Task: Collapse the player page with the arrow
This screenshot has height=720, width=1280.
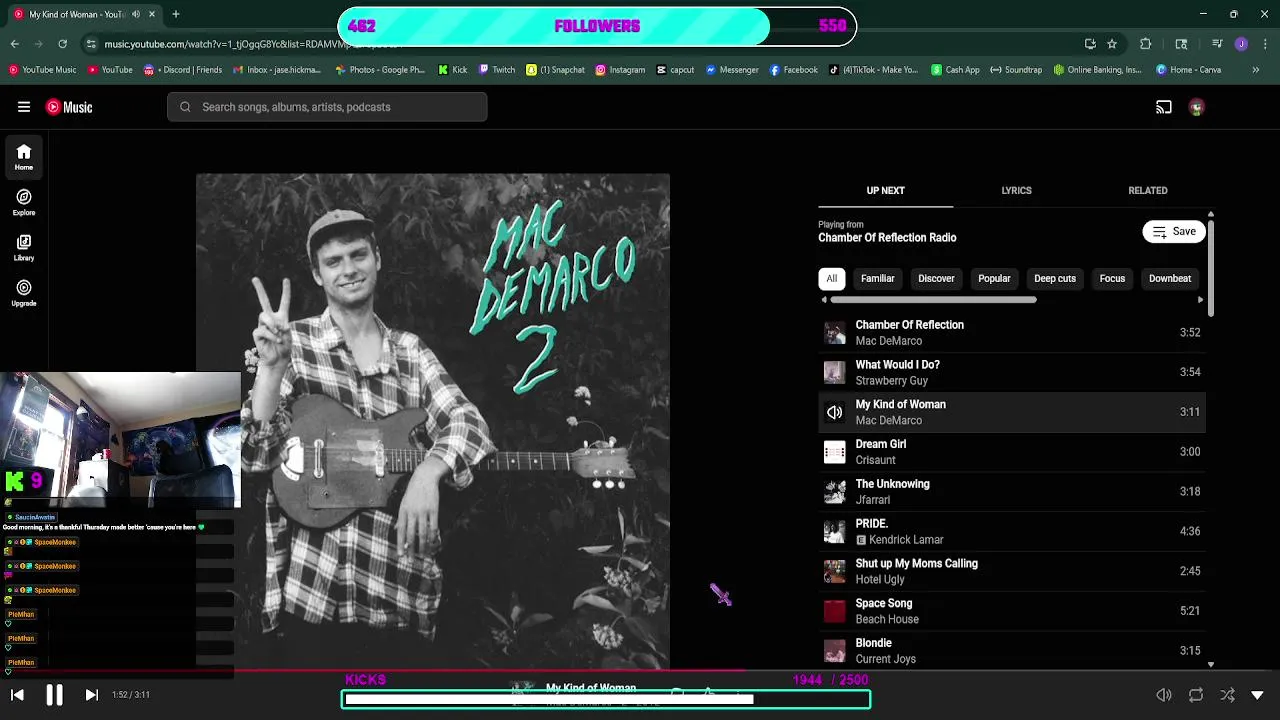Action: coord(1258,695)
